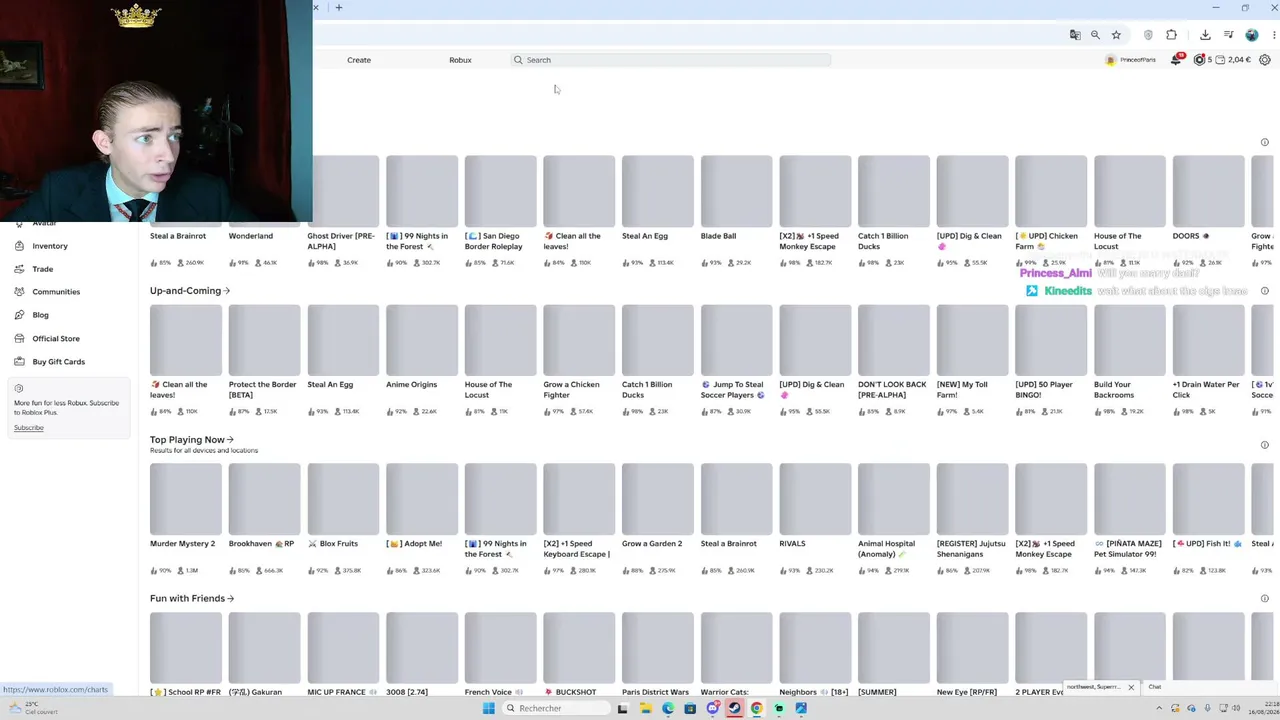Open Roblox notifications bell
This screenshot has height=720, width=1280.
click(x=1176, y=60)
